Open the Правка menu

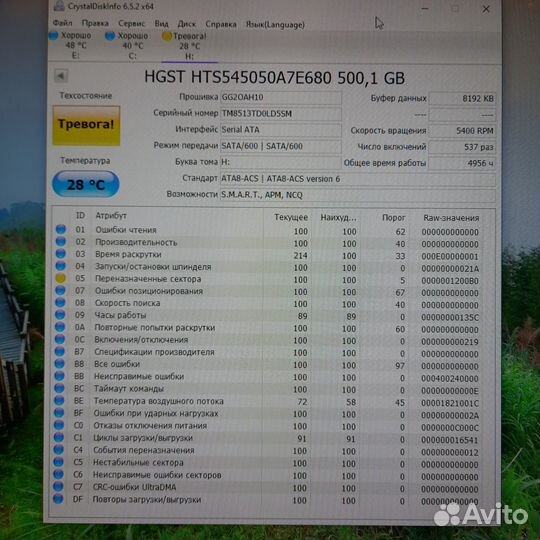(x=95, y=23)
